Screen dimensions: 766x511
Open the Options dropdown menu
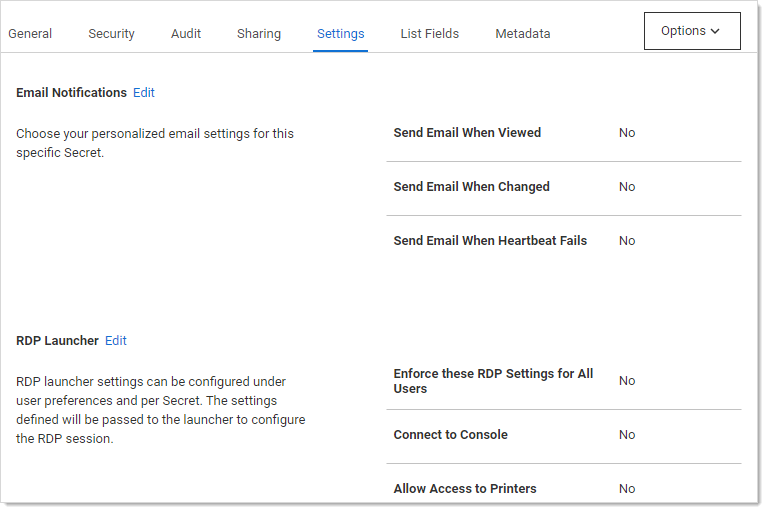691,31
